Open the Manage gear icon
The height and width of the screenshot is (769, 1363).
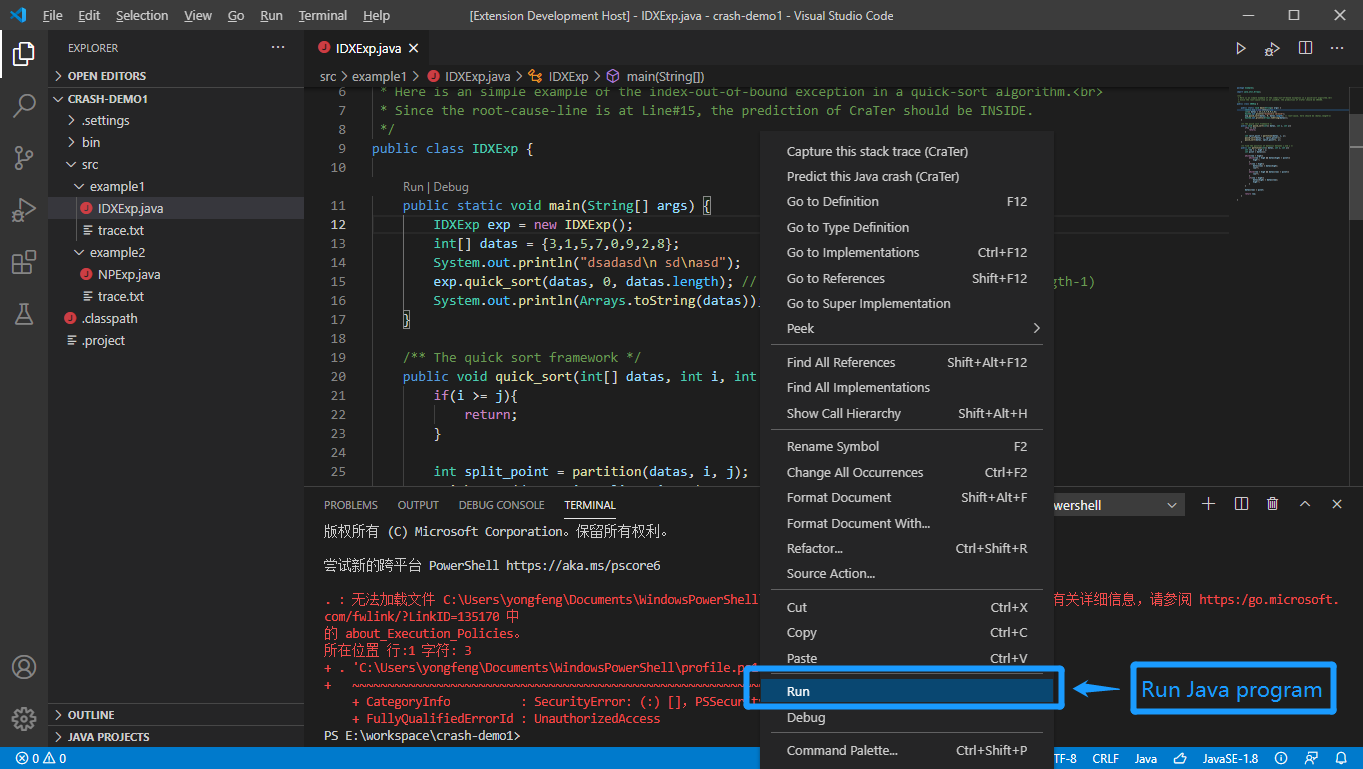click(24, 718)
